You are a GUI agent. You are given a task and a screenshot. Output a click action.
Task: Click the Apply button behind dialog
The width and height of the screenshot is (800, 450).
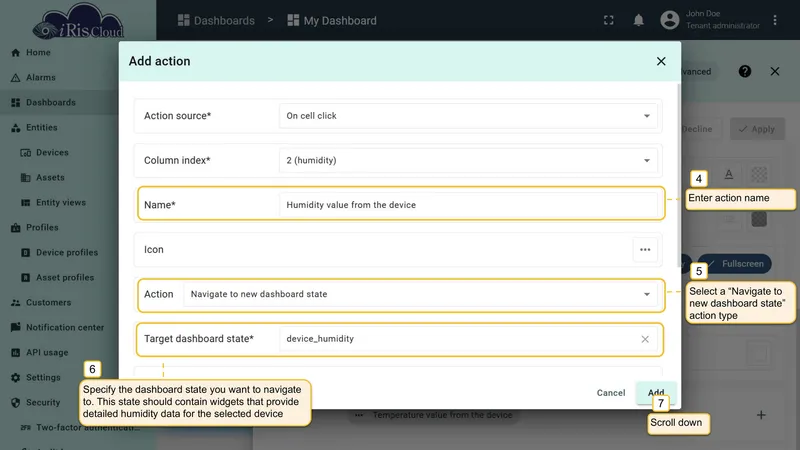pos(757,129)
